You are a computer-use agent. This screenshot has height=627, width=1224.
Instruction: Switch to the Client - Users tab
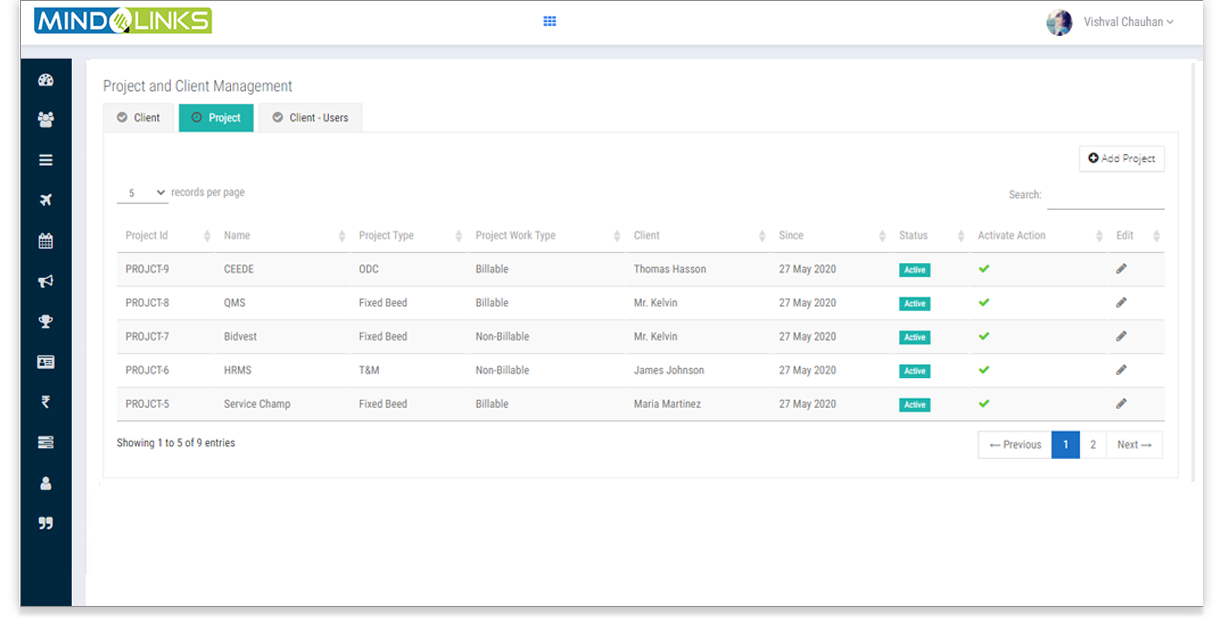(310, 118)
